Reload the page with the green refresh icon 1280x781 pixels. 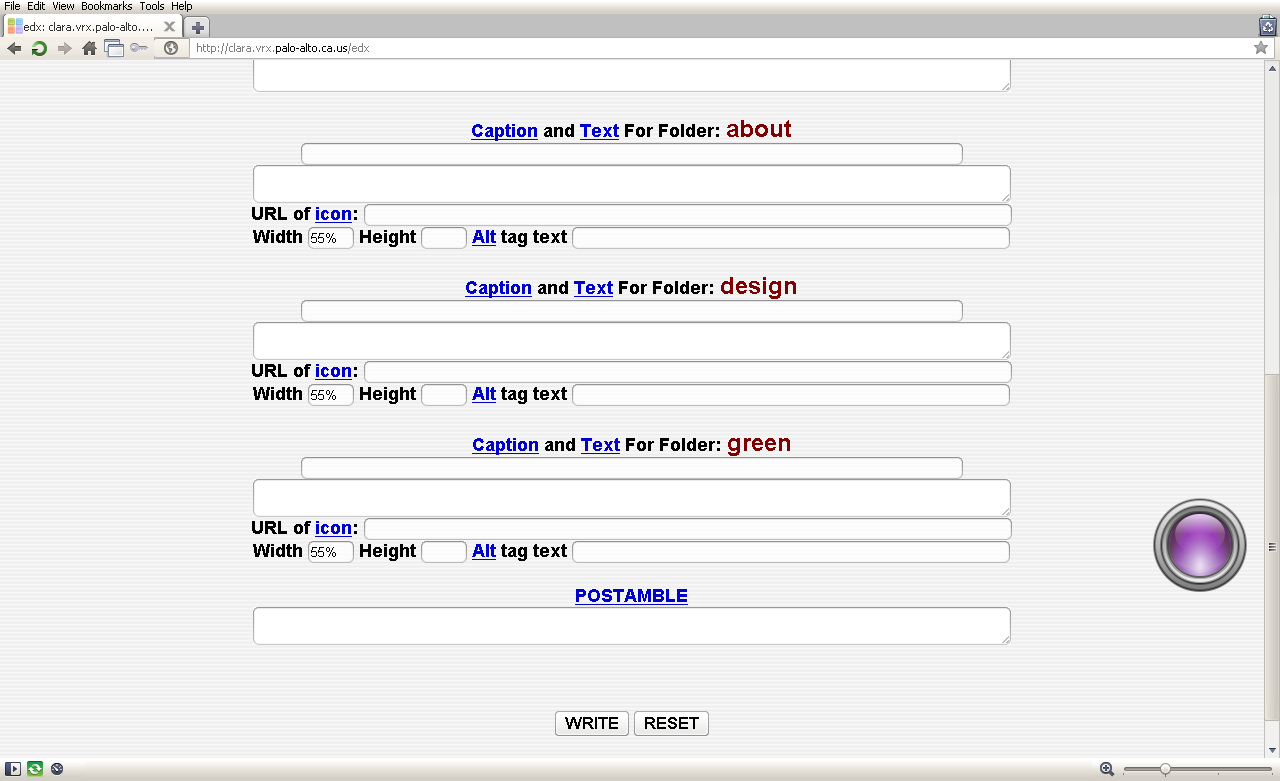coord(39,48)
